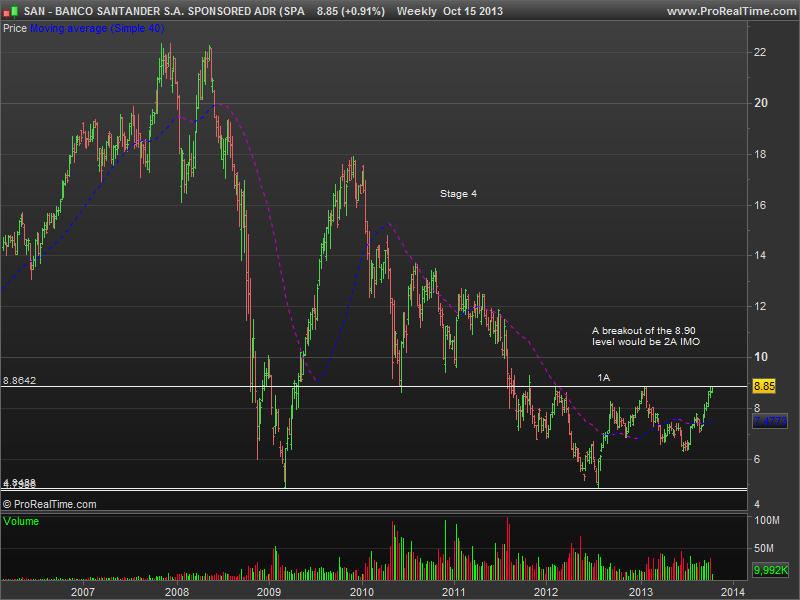Click the yellow 8.85 current price tag
The height and width of the screenshot is (600, 800).
764,386
